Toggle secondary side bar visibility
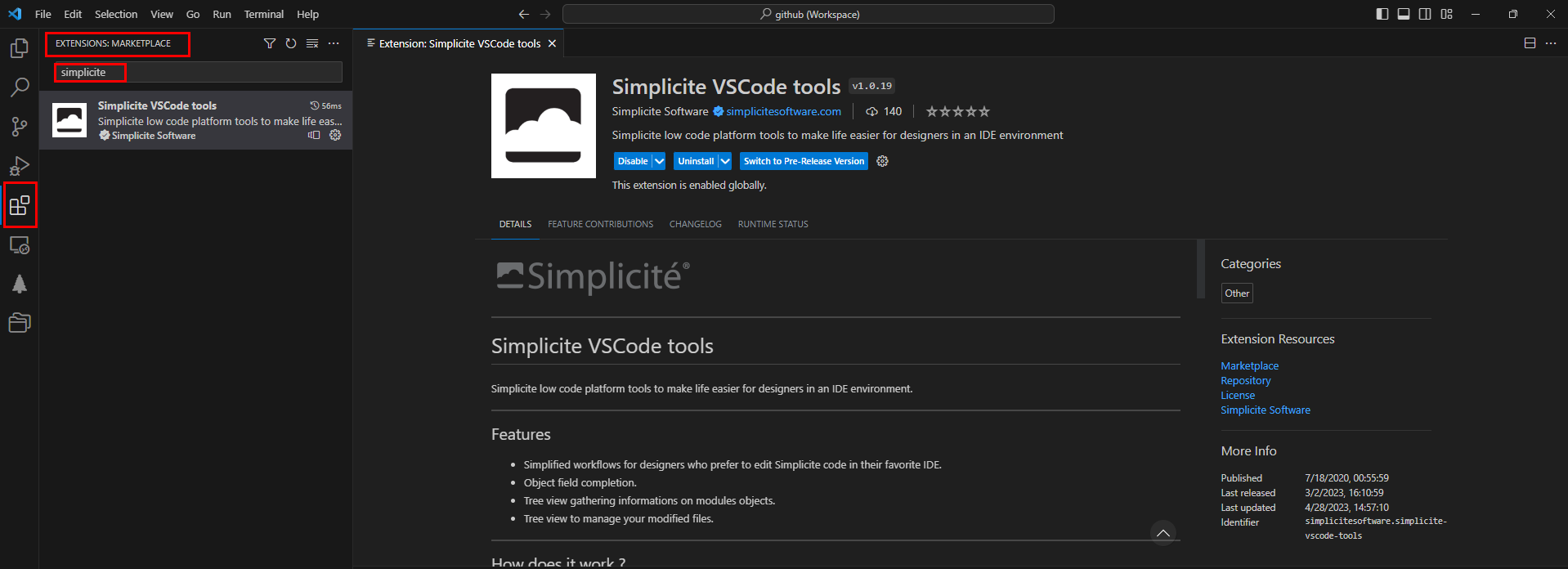Screen dimensions: 1568x569 tap(1425, 14)
